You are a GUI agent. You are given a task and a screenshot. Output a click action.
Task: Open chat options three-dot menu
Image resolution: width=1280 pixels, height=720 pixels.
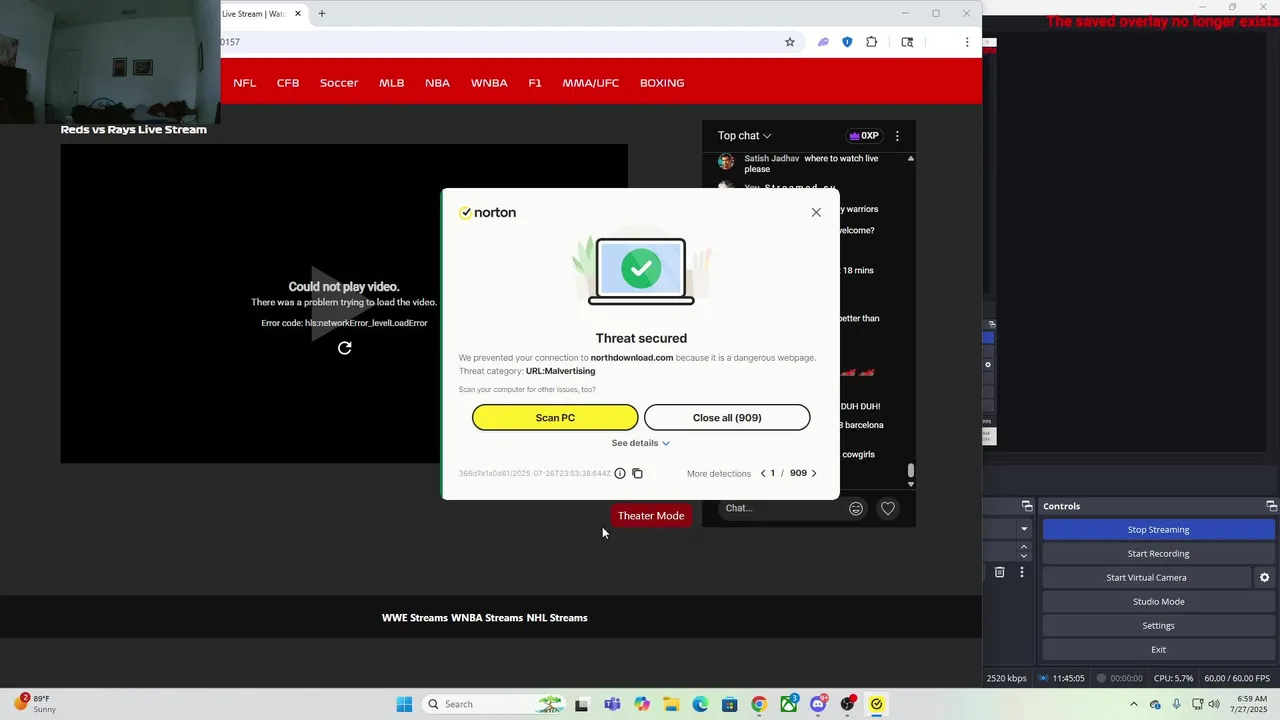(x=897, y=136)
